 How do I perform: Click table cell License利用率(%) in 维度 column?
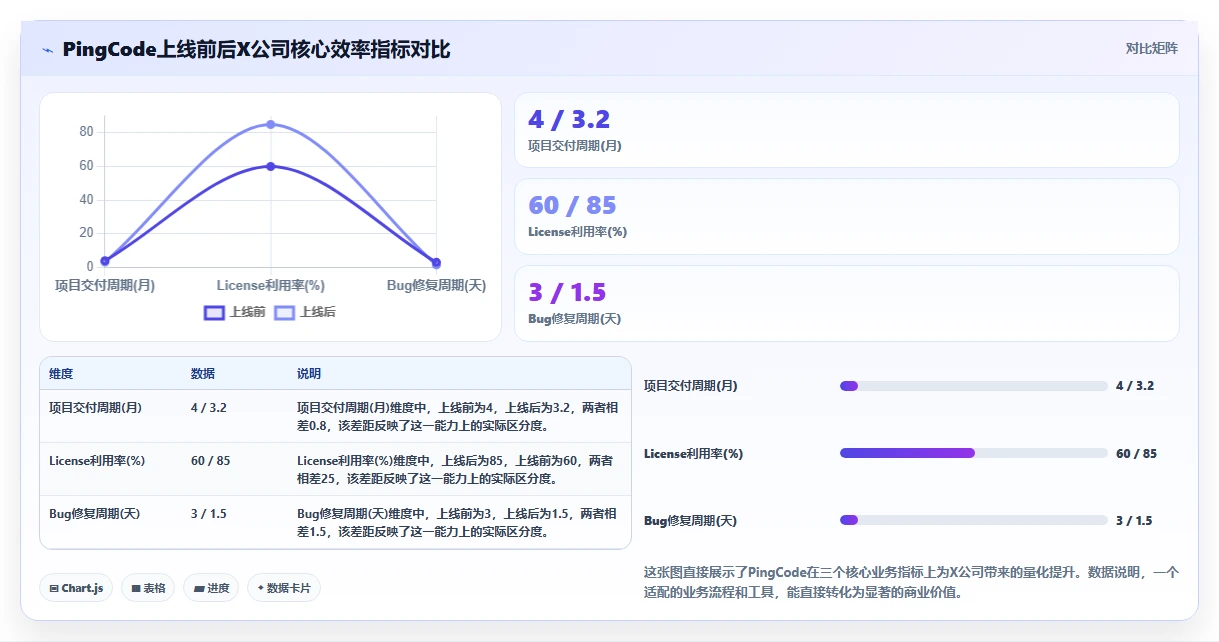(97, 461)
